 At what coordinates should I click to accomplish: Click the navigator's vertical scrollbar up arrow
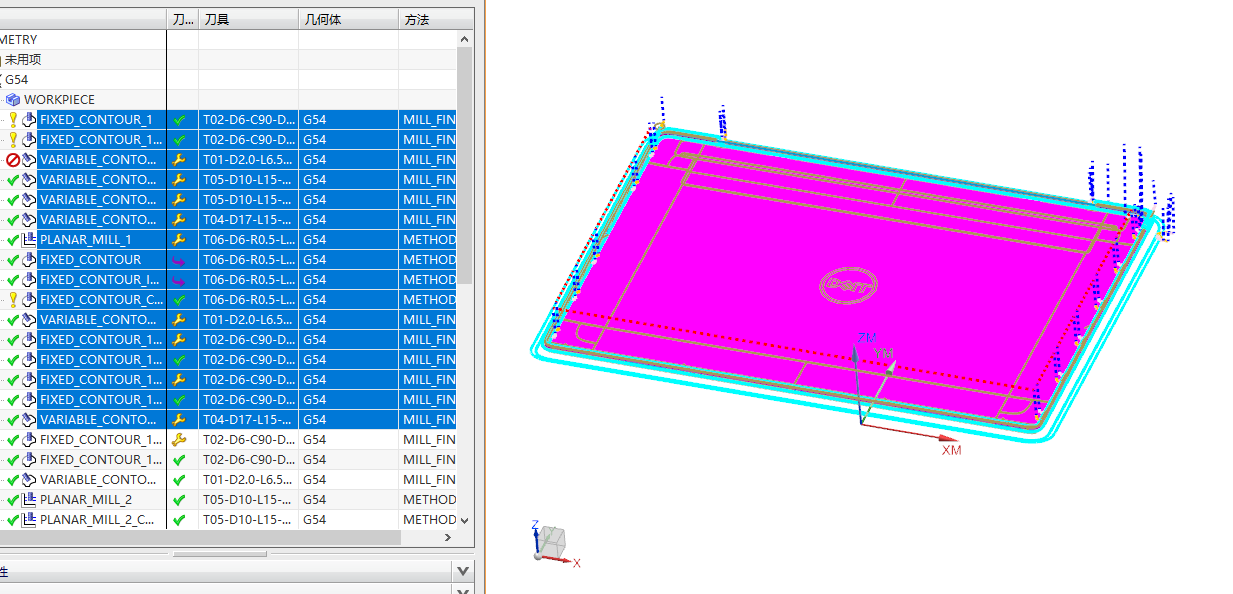click(464, 38)
